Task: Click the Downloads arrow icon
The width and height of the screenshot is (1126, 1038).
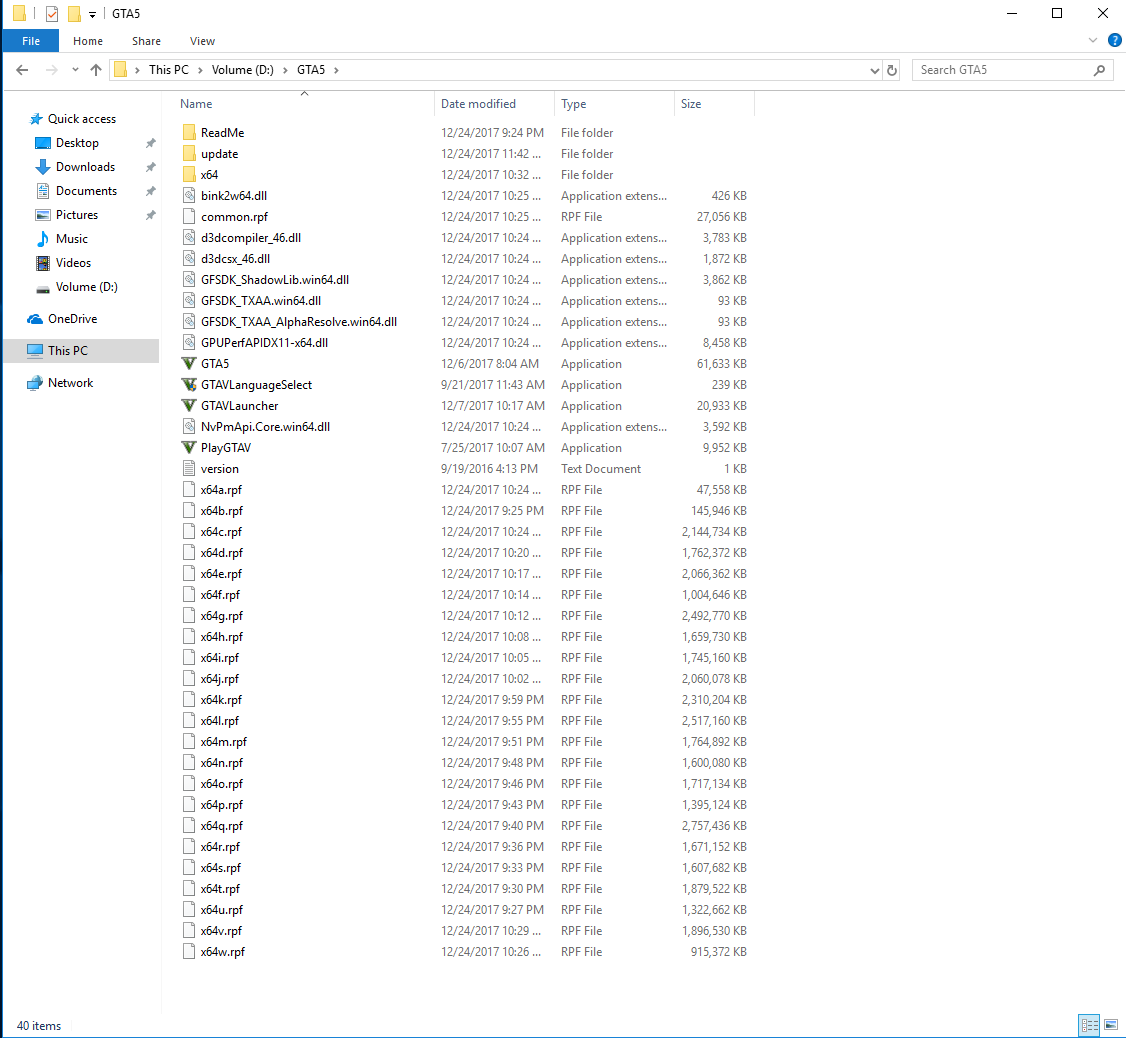Action: coord(43,167)
